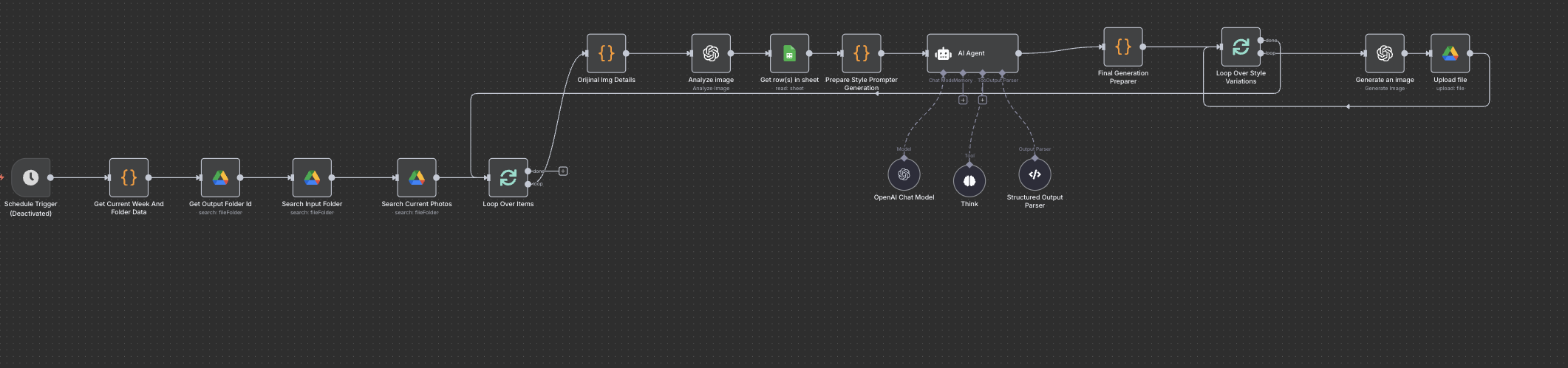
Task: Open the Search Current Photos node
Action: pyautogui.click(x=417, y=177)
